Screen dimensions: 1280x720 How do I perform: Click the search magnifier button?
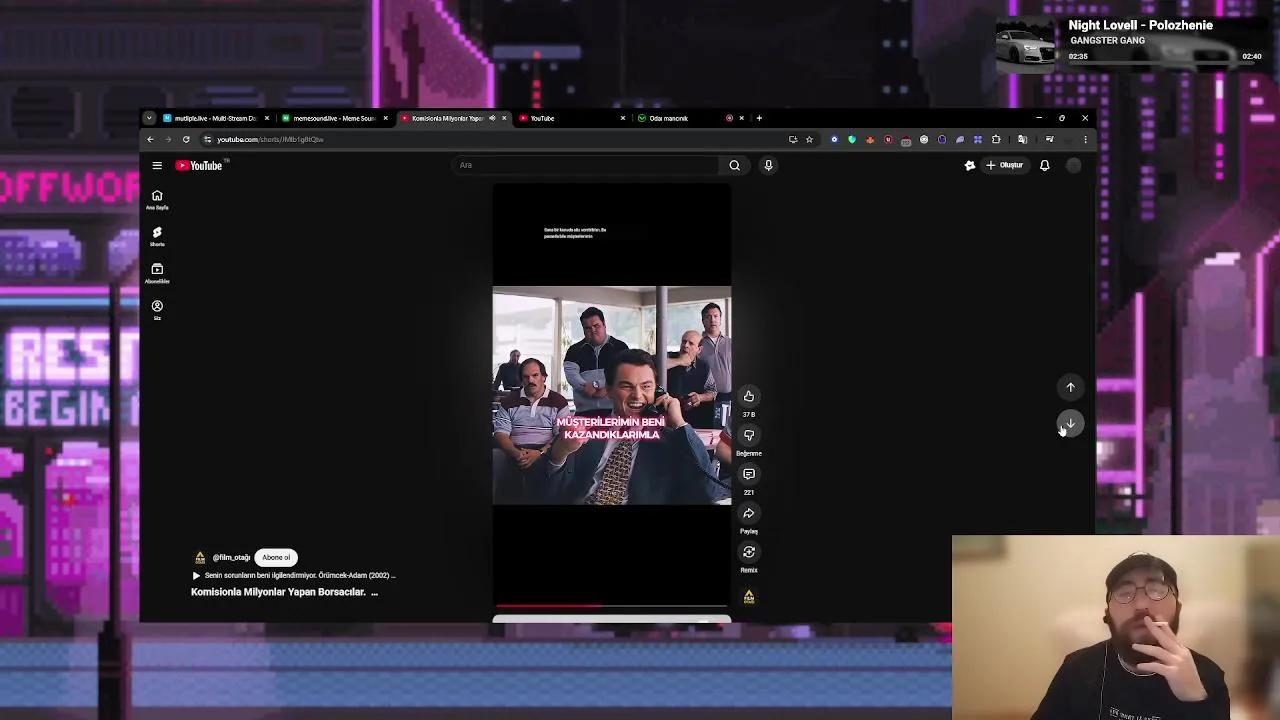pyautogui.click(x=734, y=165)
